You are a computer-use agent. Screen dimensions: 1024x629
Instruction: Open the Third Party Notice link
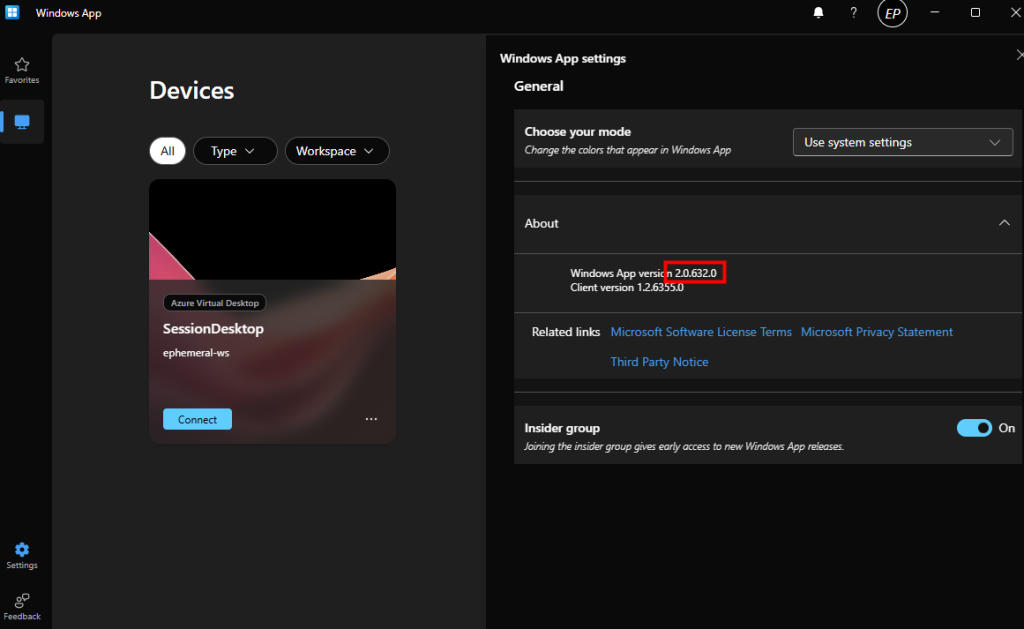(659, 362)
